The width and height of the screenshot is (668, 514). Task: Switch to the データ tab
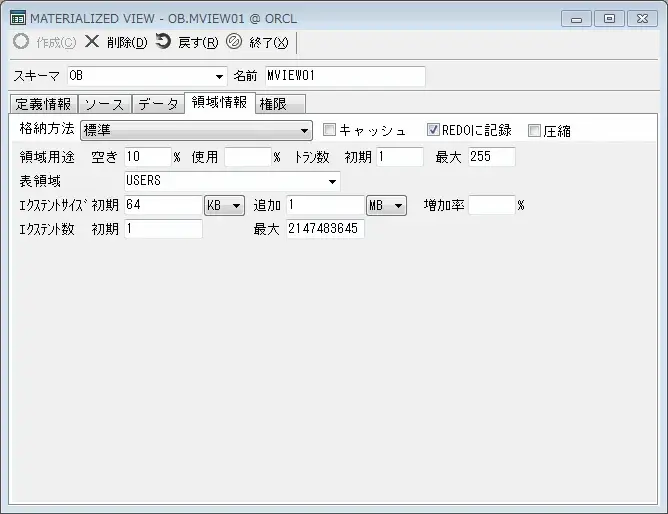click(158, 104)
